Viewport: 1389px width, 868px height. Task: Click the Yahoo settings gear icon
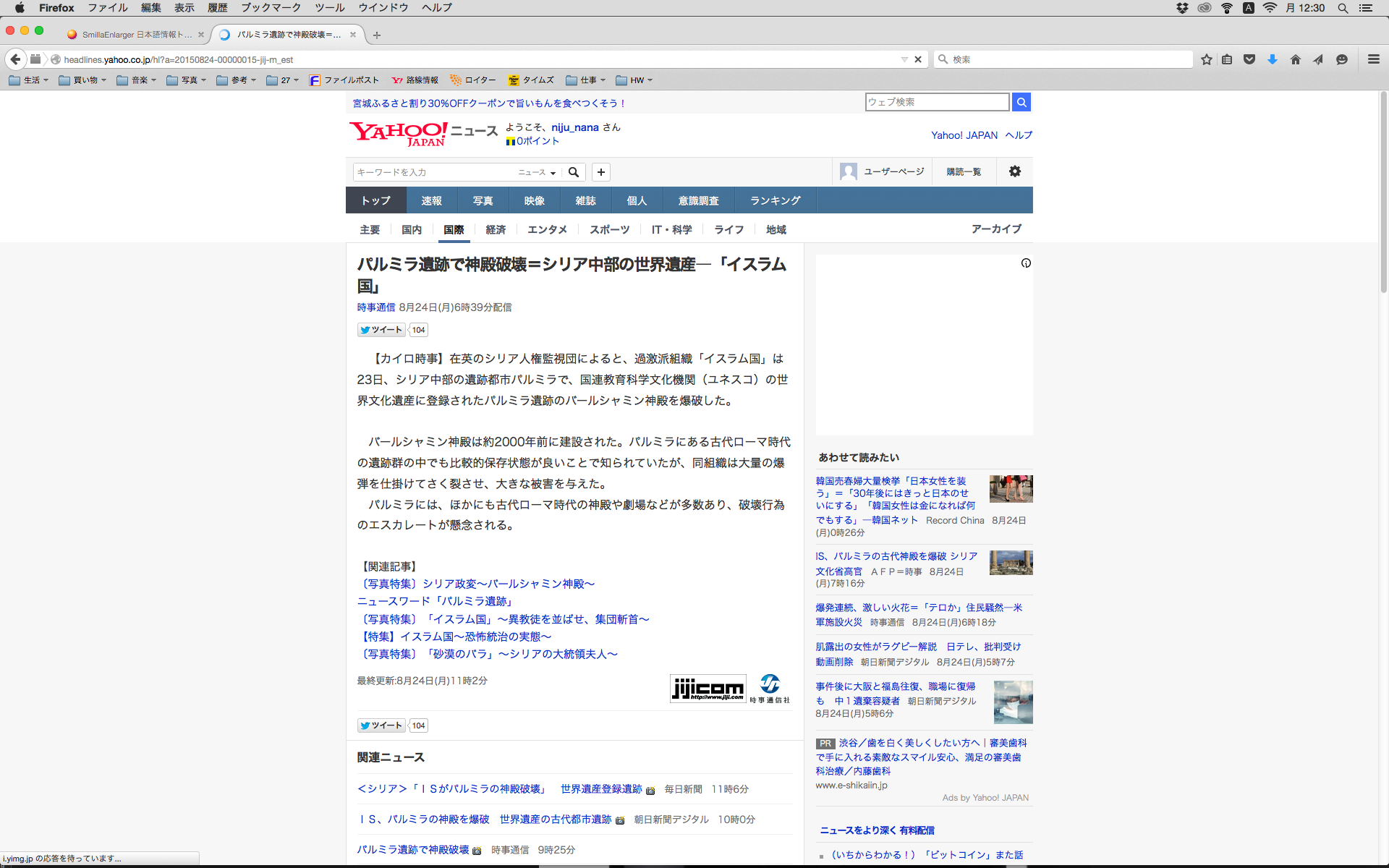pos(1014,171)
